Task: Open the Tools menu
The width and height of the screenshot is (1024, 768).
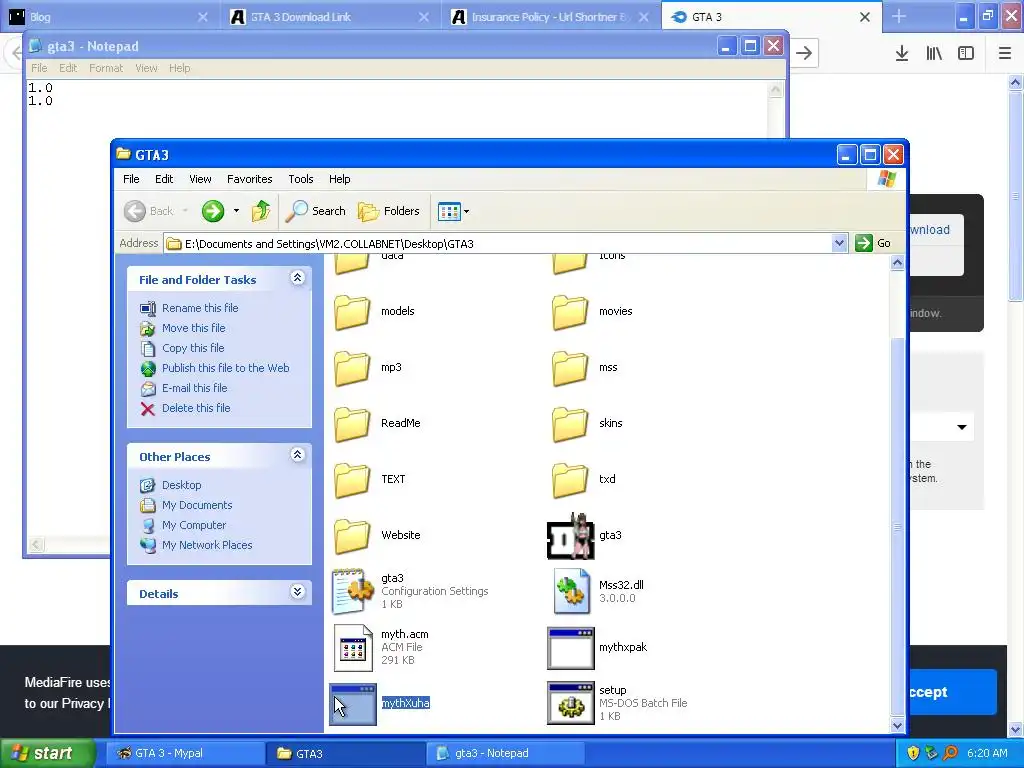Action: click(300, 179)
